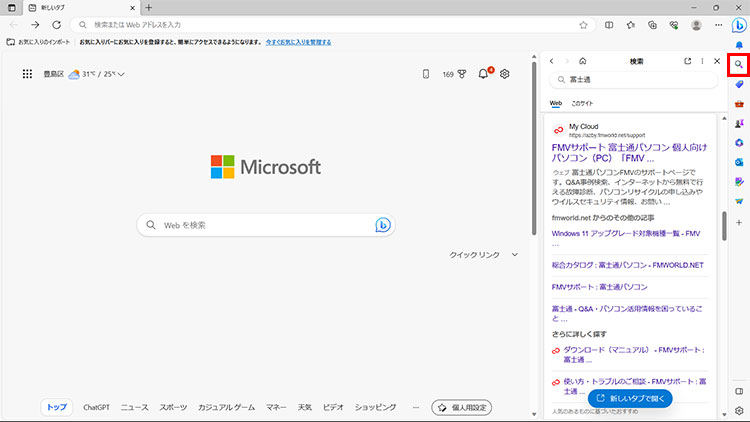The width and height of the screenshot is (750, 422).
Task: Toggle split screen view icon
Action: click(609, 24)
